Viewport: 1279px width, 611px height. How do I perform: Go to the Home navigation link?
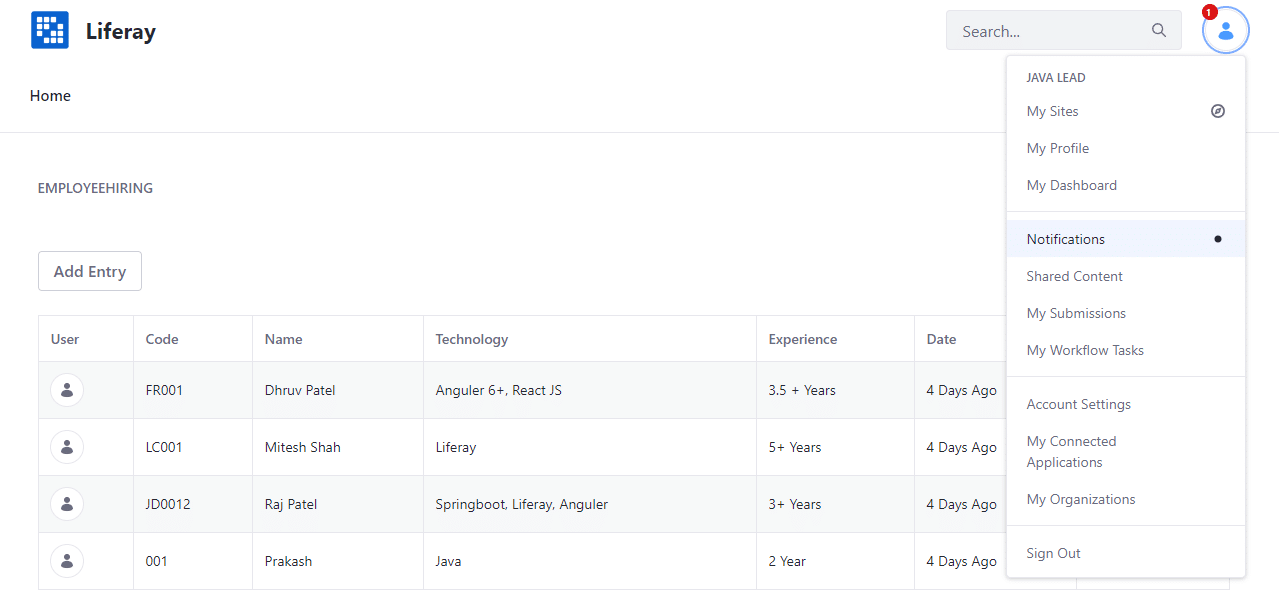50,96
